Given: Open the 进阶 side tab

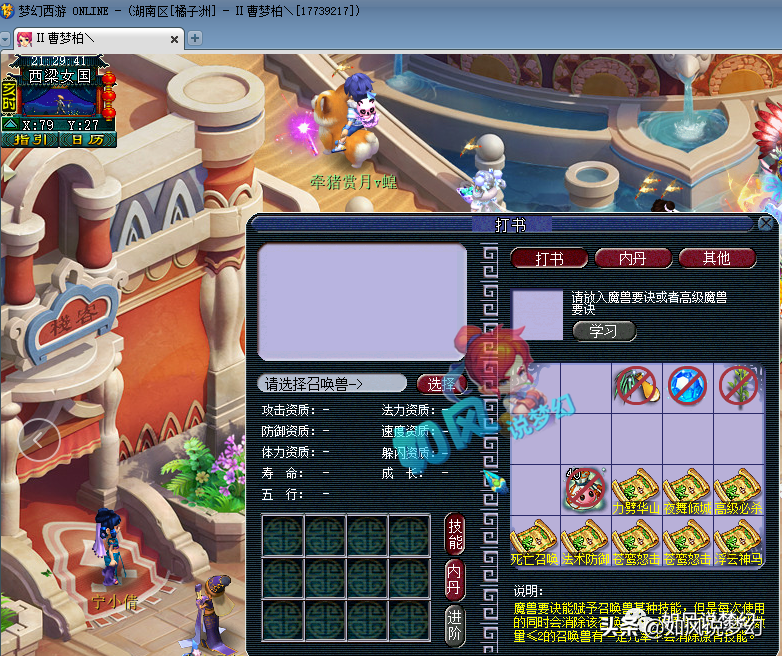Looking at the screenshot, I should [454, 626].
